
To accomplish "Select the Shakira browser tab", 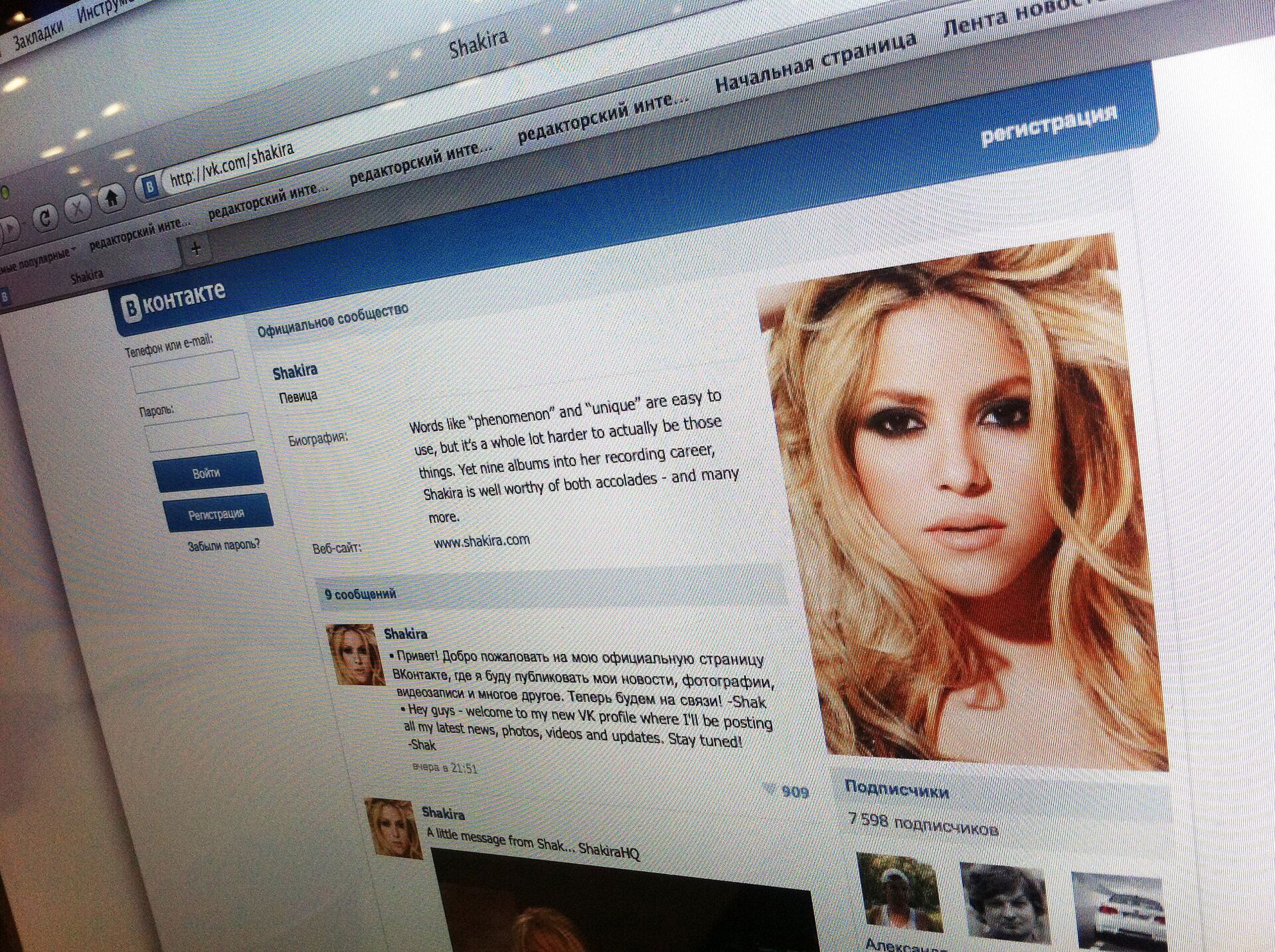I will point(86,276).
